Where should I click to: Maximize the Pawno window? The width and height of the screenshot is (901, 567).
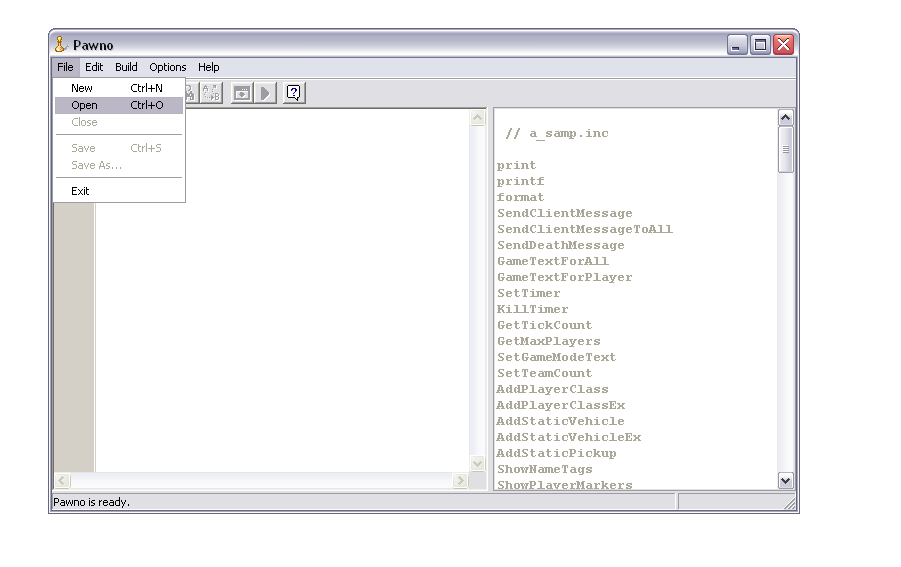coord(760,44)
